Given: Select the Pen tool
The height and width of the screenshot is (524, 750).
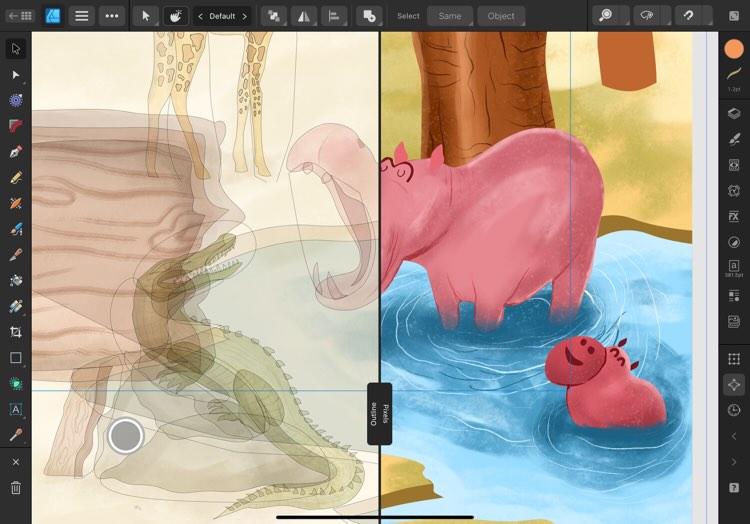Looking at the screenshot, I should point(16,152).
